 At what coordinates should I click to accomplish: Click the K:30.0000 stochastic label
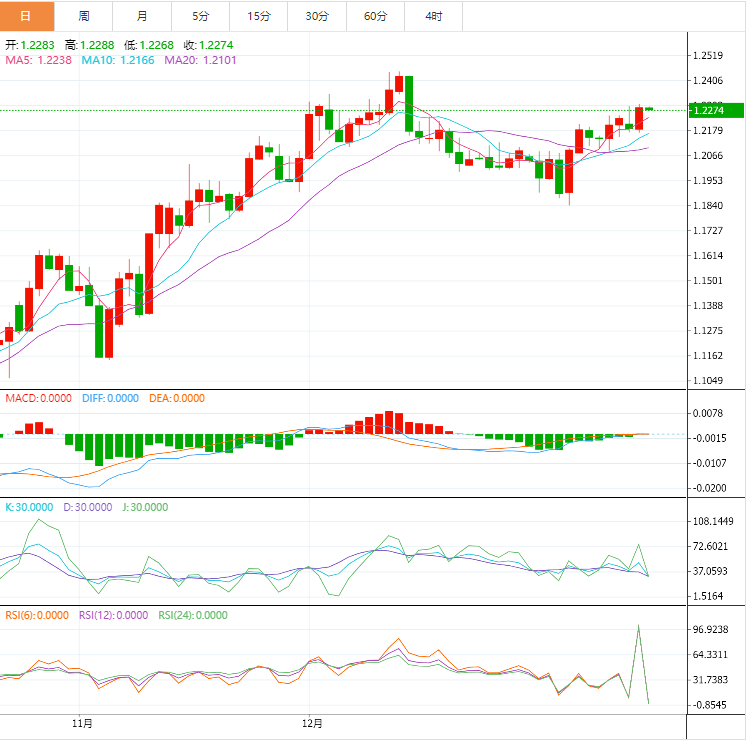(30, 507)
